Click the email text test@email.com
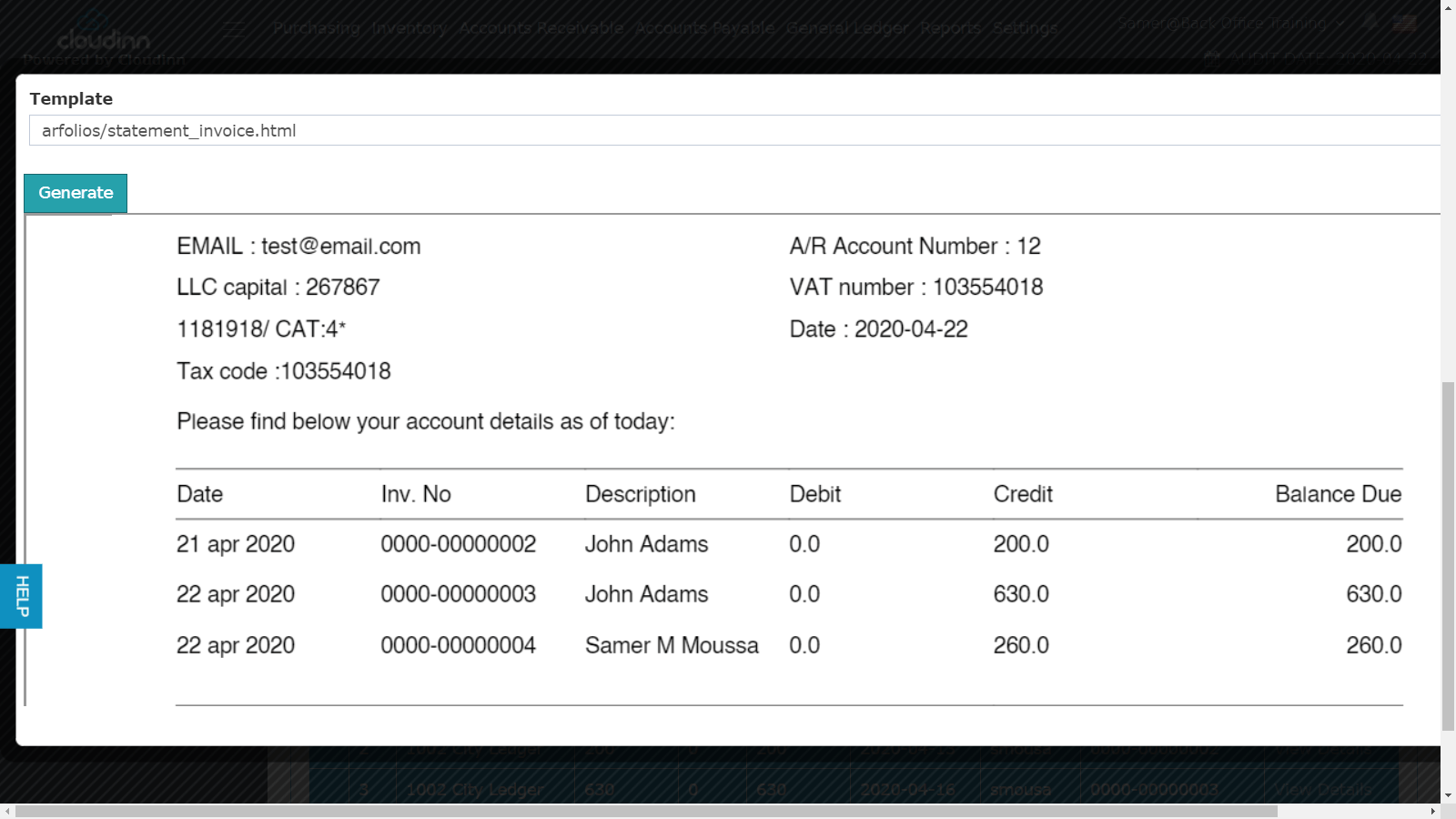1456x819 pixels. (340, 247)
